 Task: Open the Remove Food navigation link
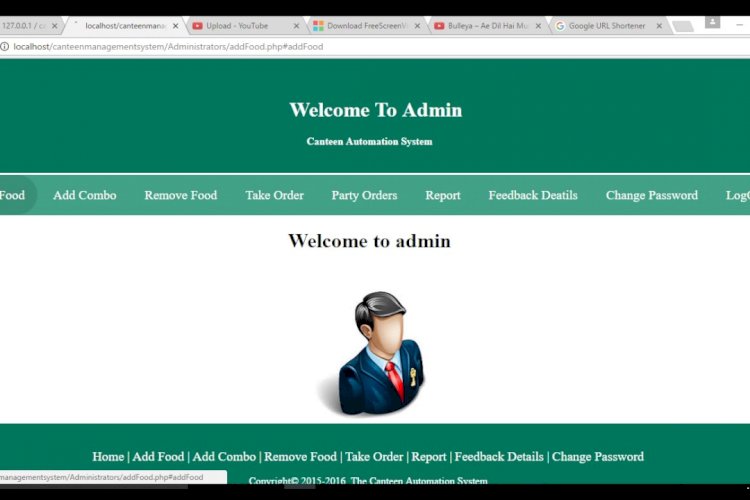[181, 195]
